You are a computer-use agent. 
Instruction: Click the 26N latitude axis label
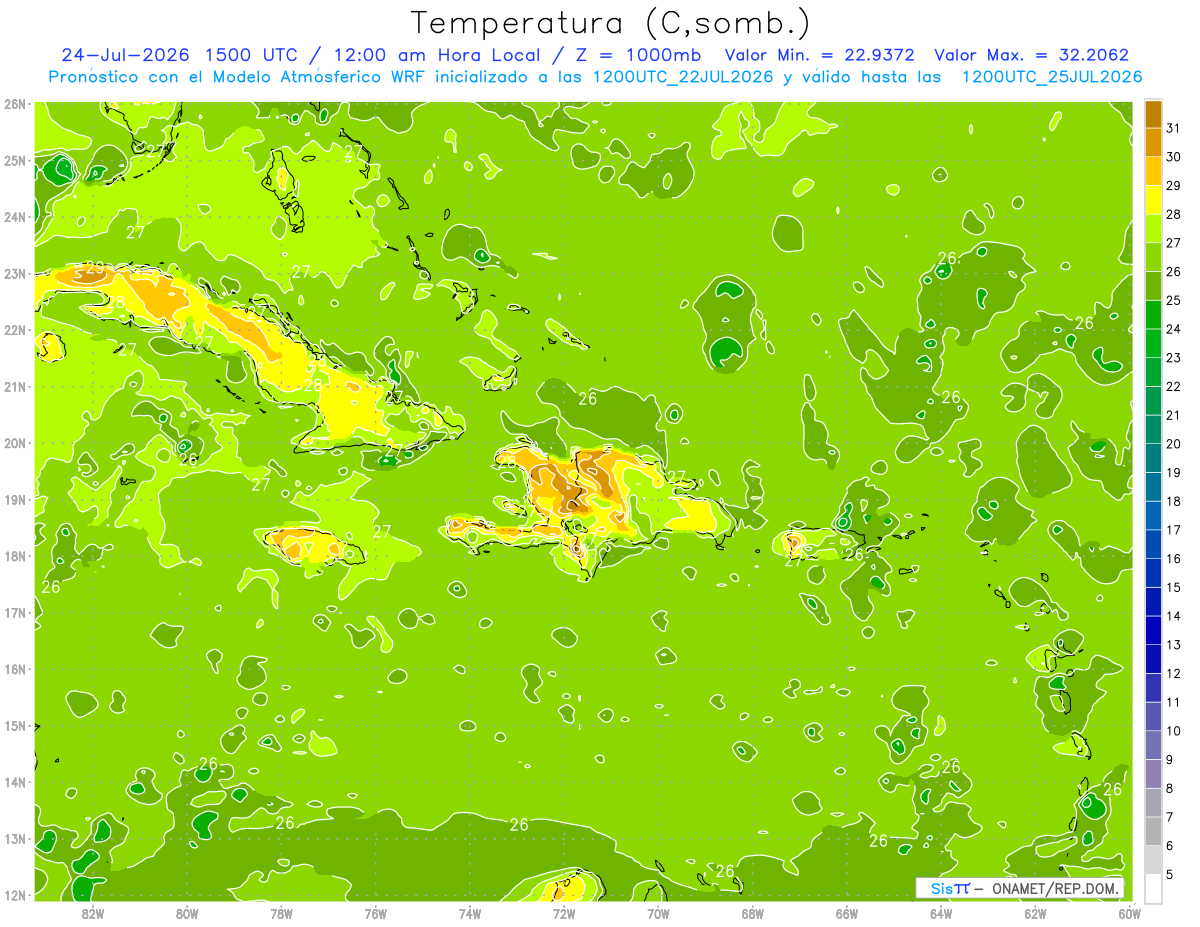tap(14, 104)
